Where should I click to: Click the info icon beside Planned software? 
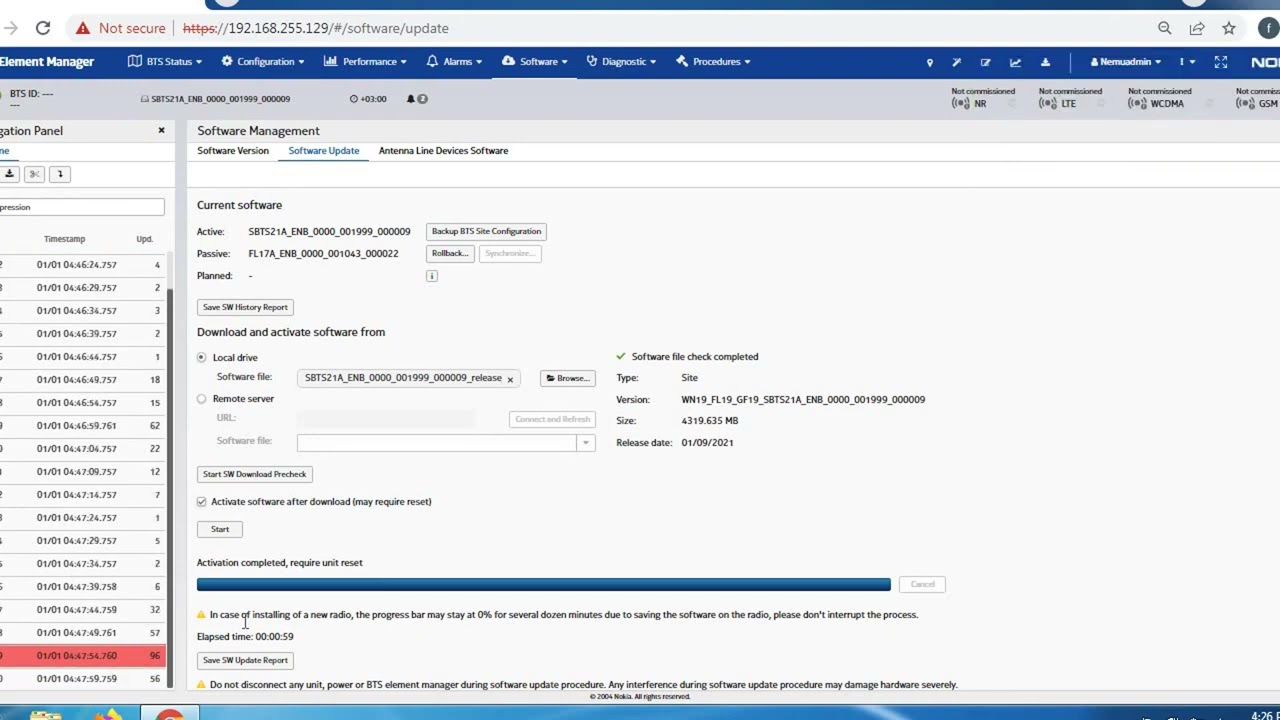pos(432,276)
